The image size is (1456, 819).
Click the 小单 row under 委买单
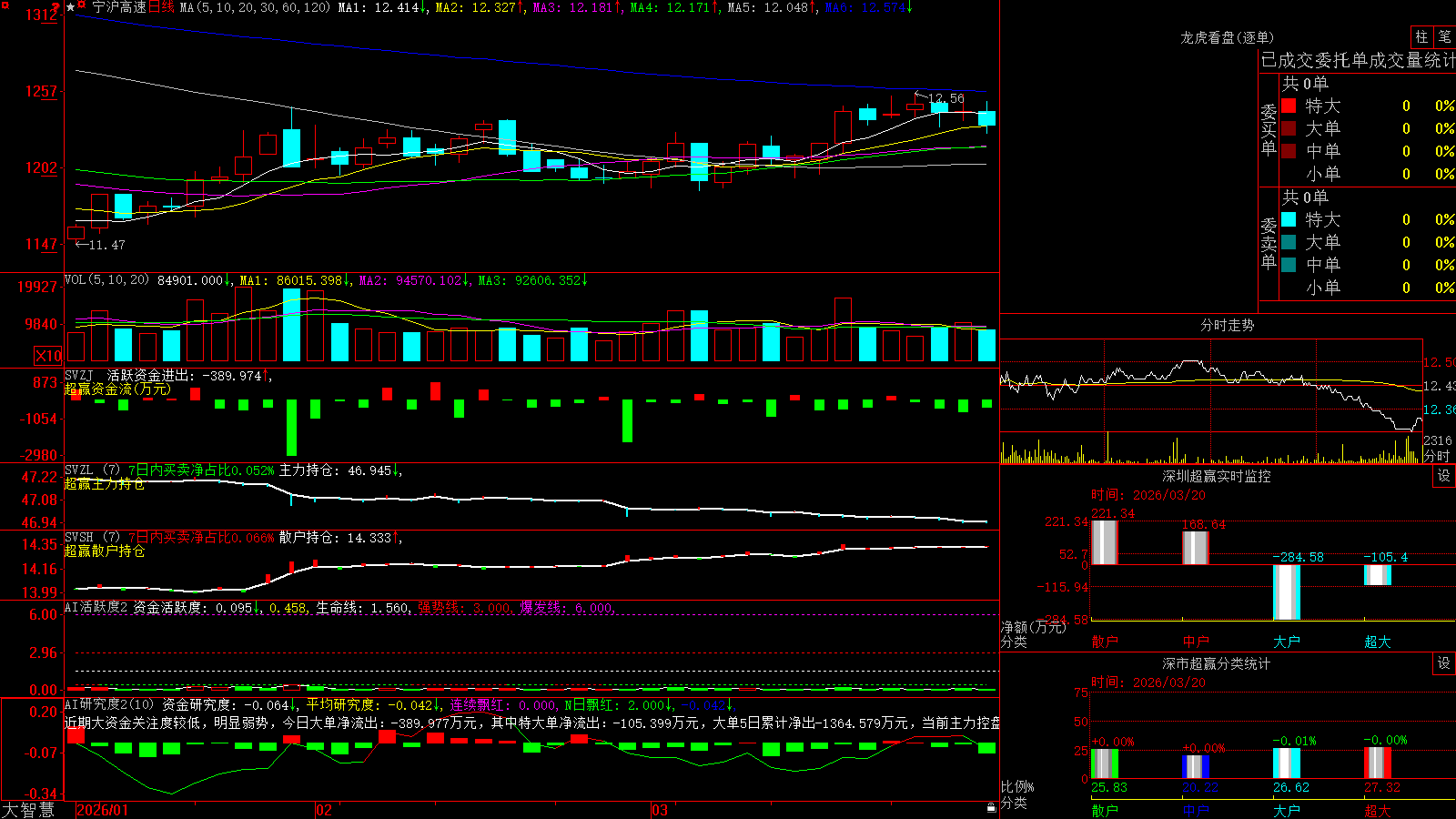tap(1368, 173)
